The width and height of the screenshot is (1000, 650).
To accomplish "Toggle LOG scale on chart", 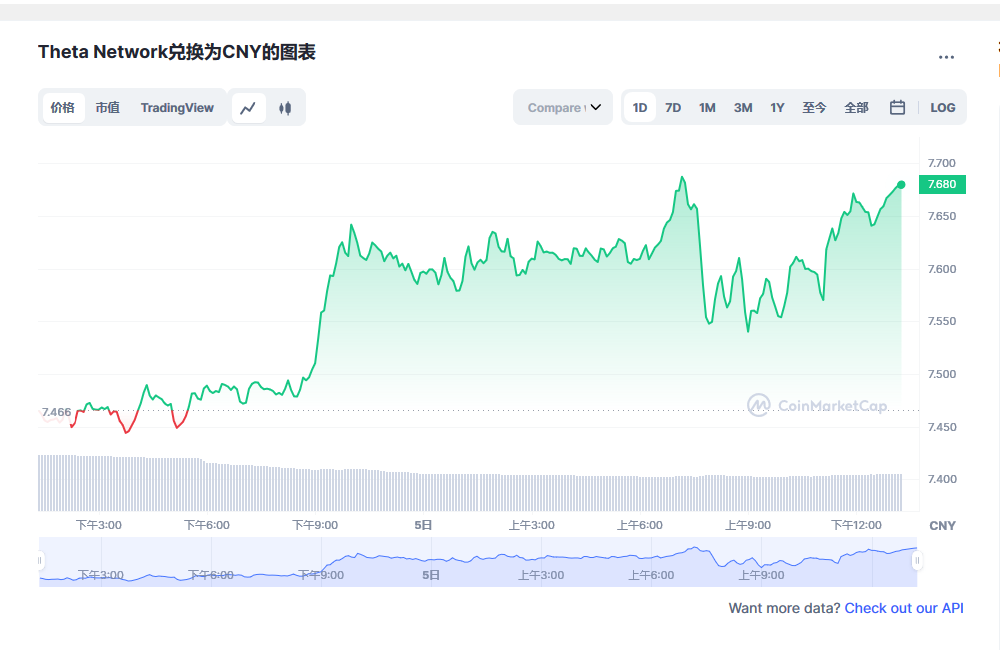I will coord(943,107).
